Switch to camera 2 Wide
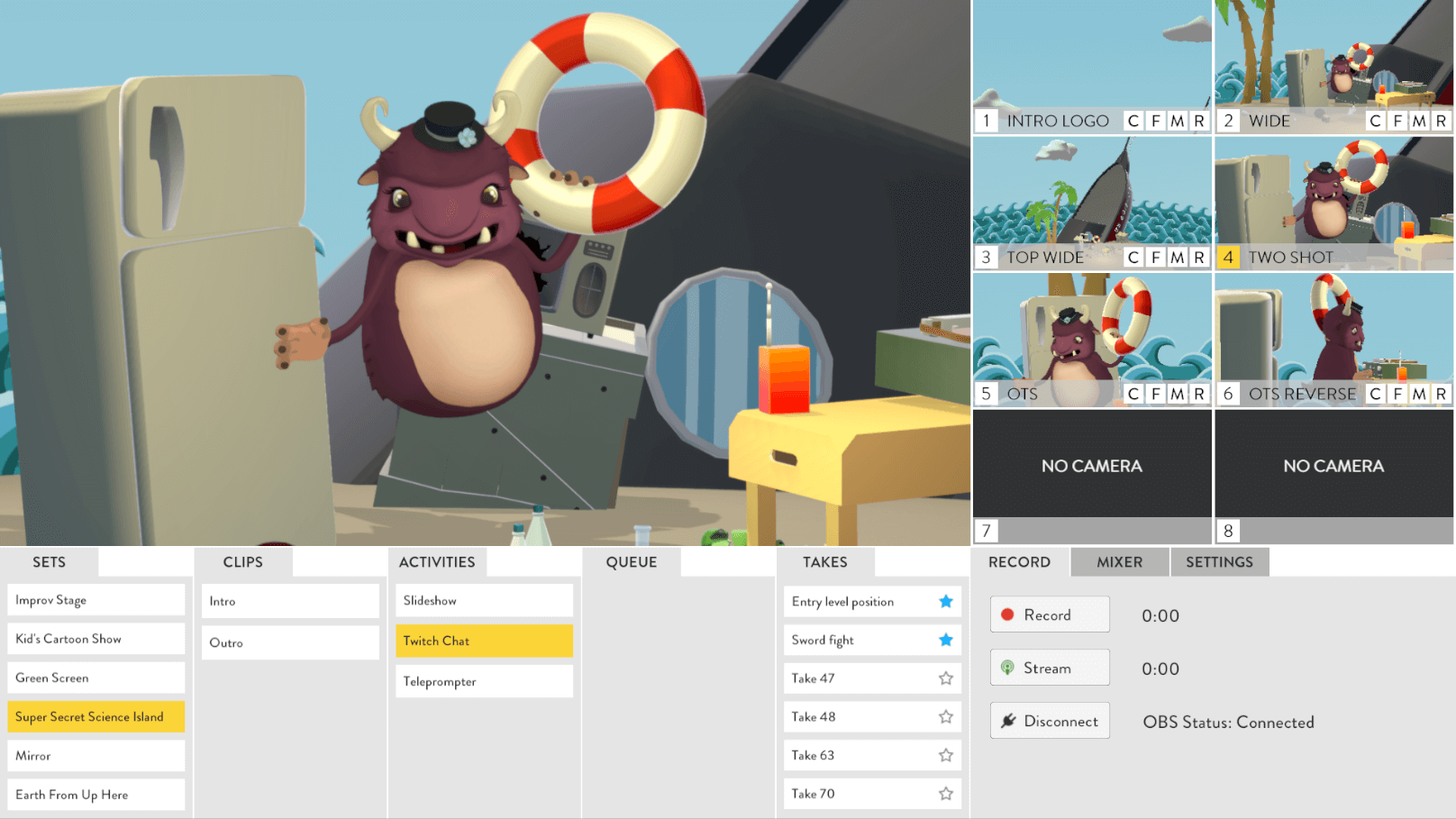The image size is (1456, 819). [x=1333, y=67]
